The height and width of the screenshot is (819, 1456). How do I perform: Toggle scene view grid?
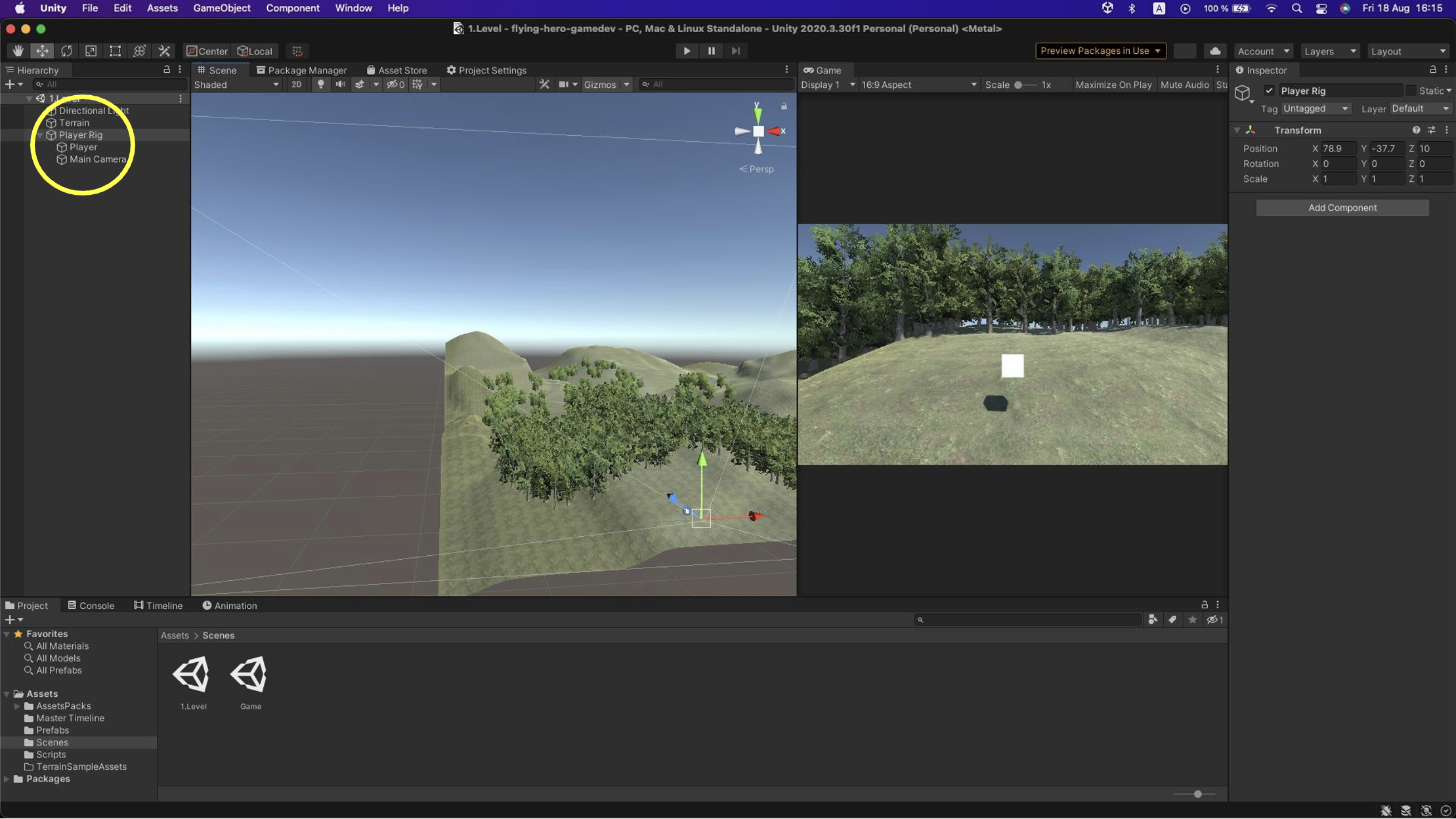[x=418, y=84]
